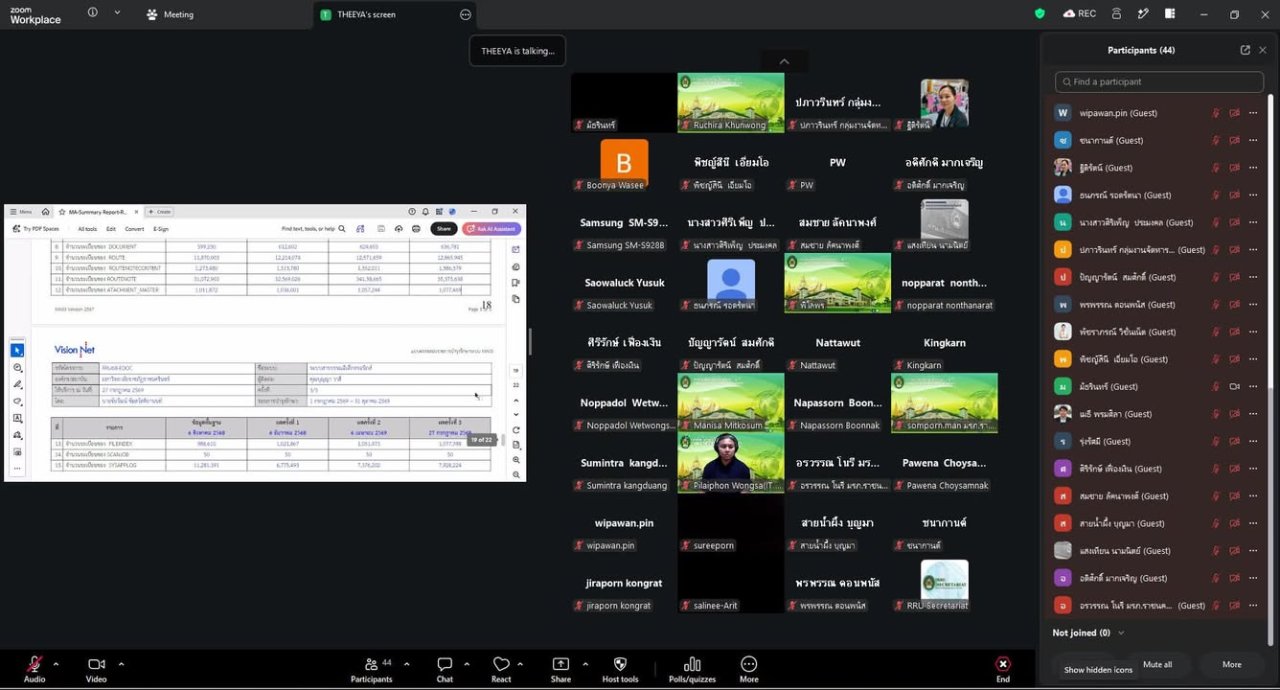Toggle video icon for มัธรินทร์ (Guest)
This screenshot has height=690, width=1280.
pos(1234,386)
